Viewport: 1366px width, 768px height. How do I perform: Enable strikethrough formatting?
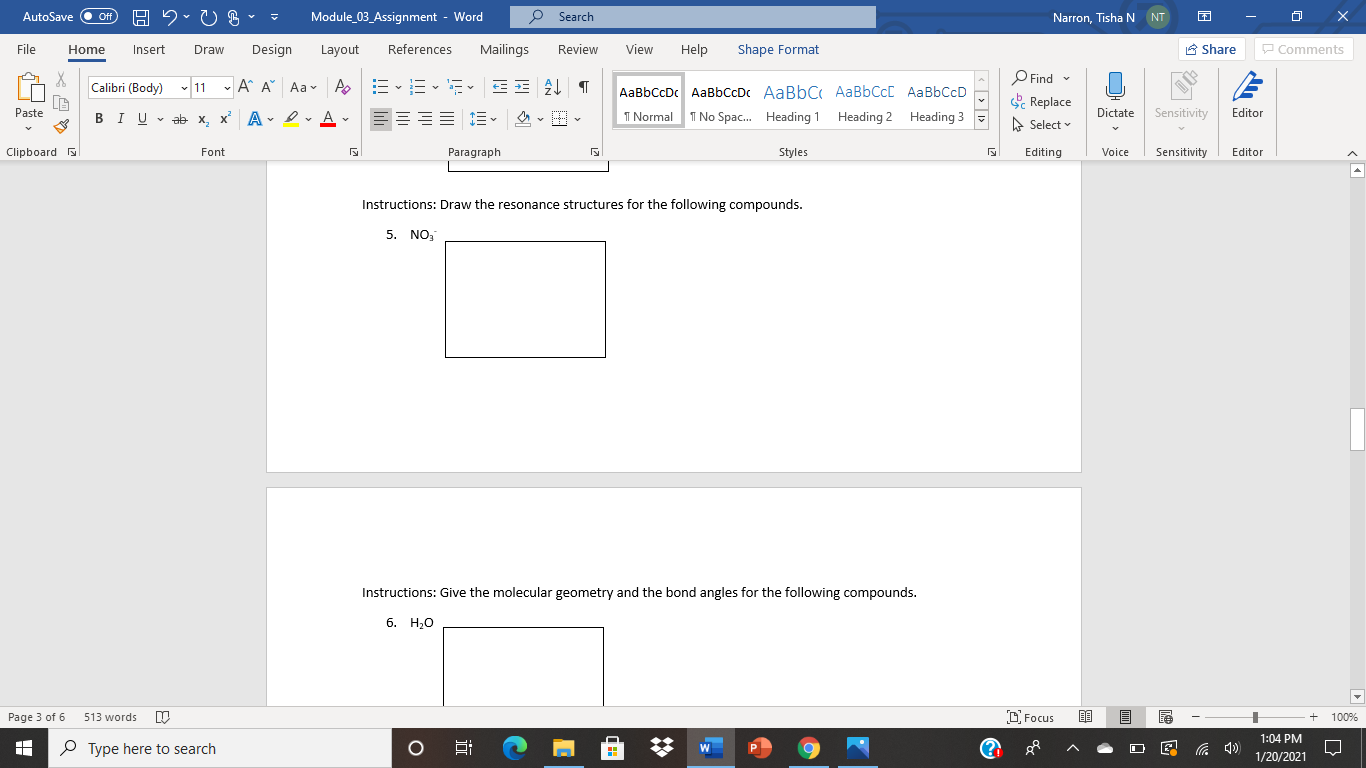(179, 118)
